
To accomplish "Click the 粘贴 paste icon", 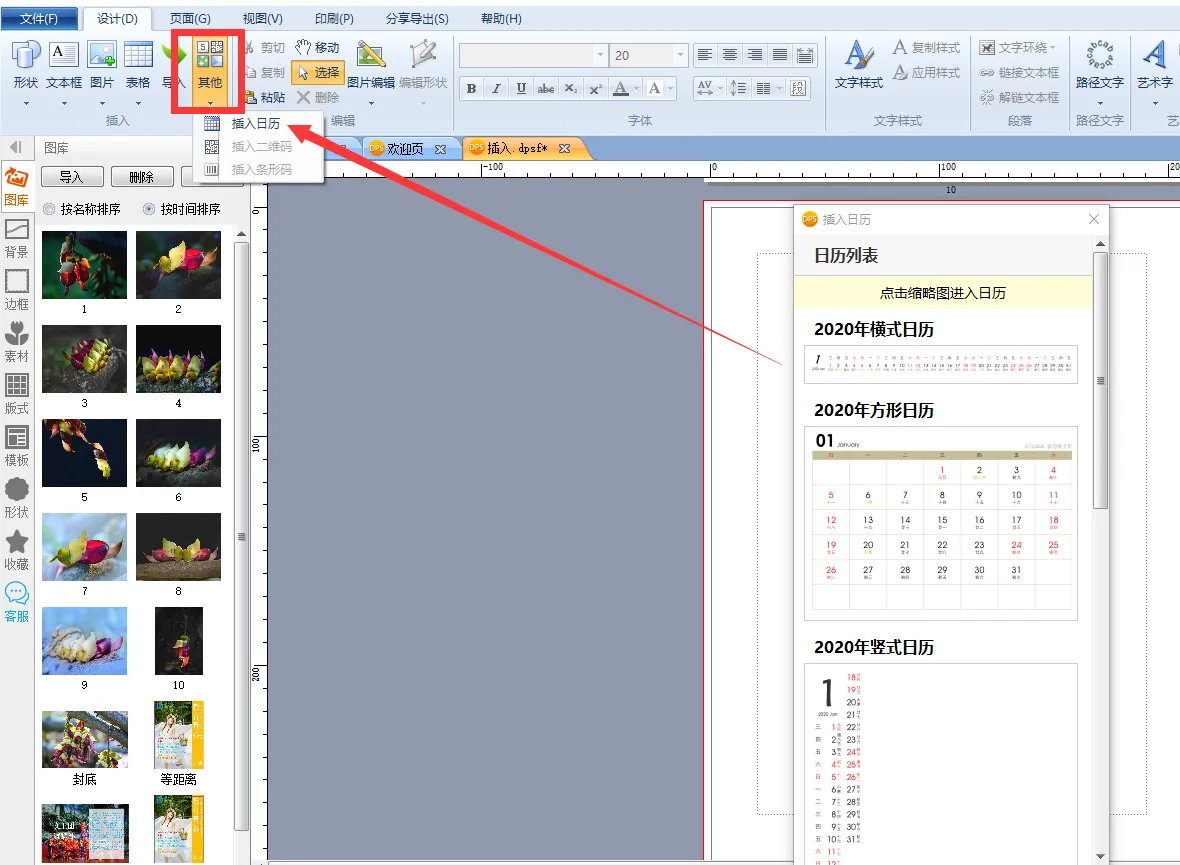I will [265, 97].
